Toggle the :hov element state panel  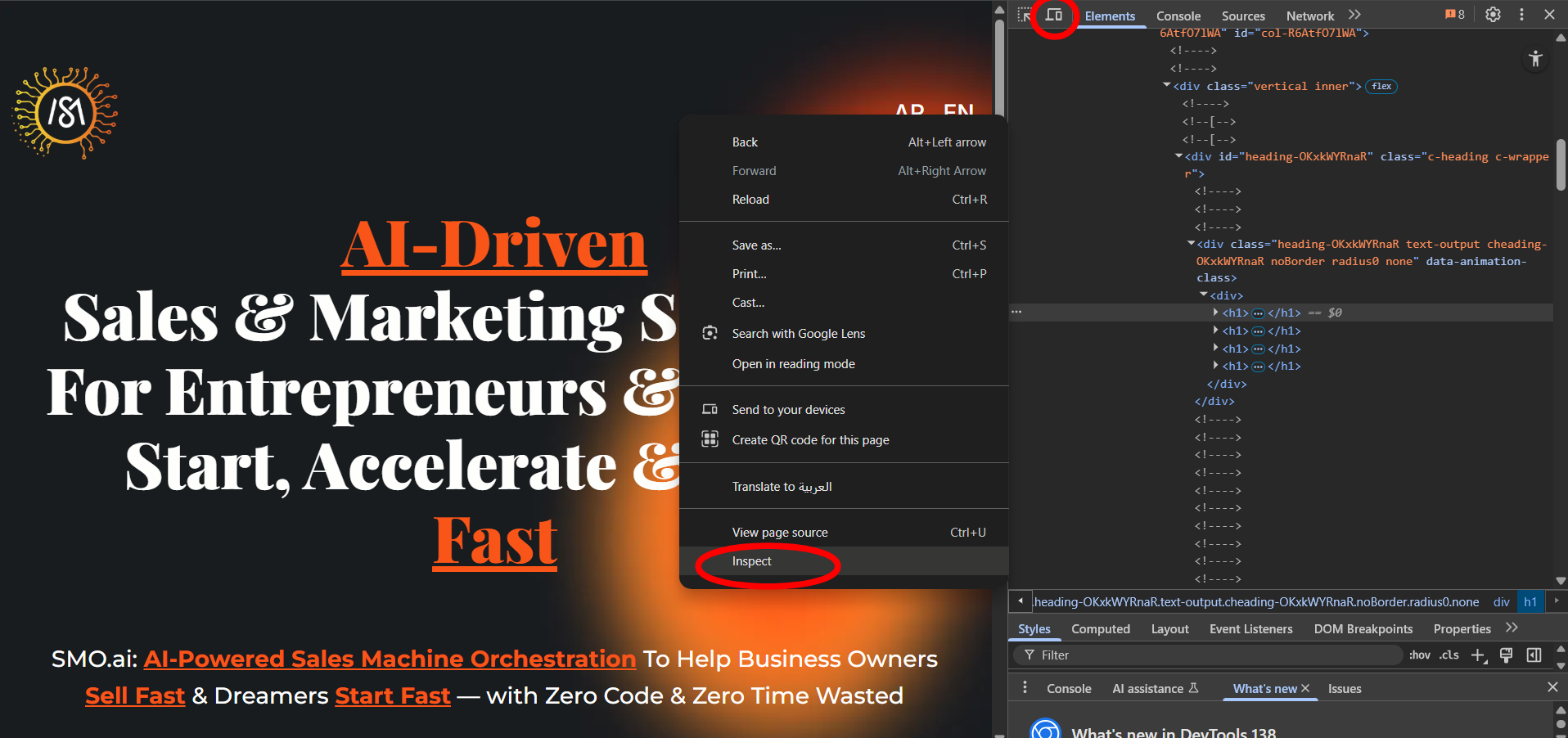click(1420, 655)
